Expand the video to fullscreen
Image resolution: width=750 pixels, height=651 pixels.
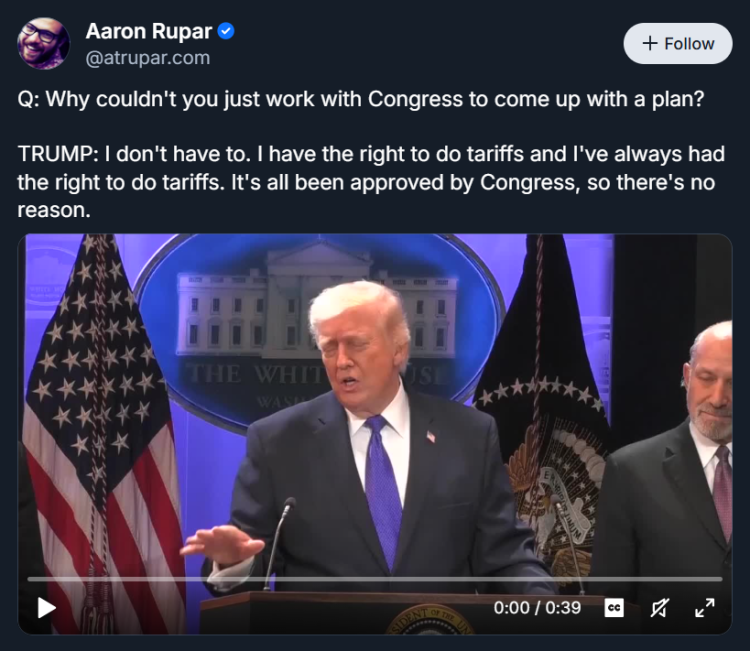click(705, 608)
